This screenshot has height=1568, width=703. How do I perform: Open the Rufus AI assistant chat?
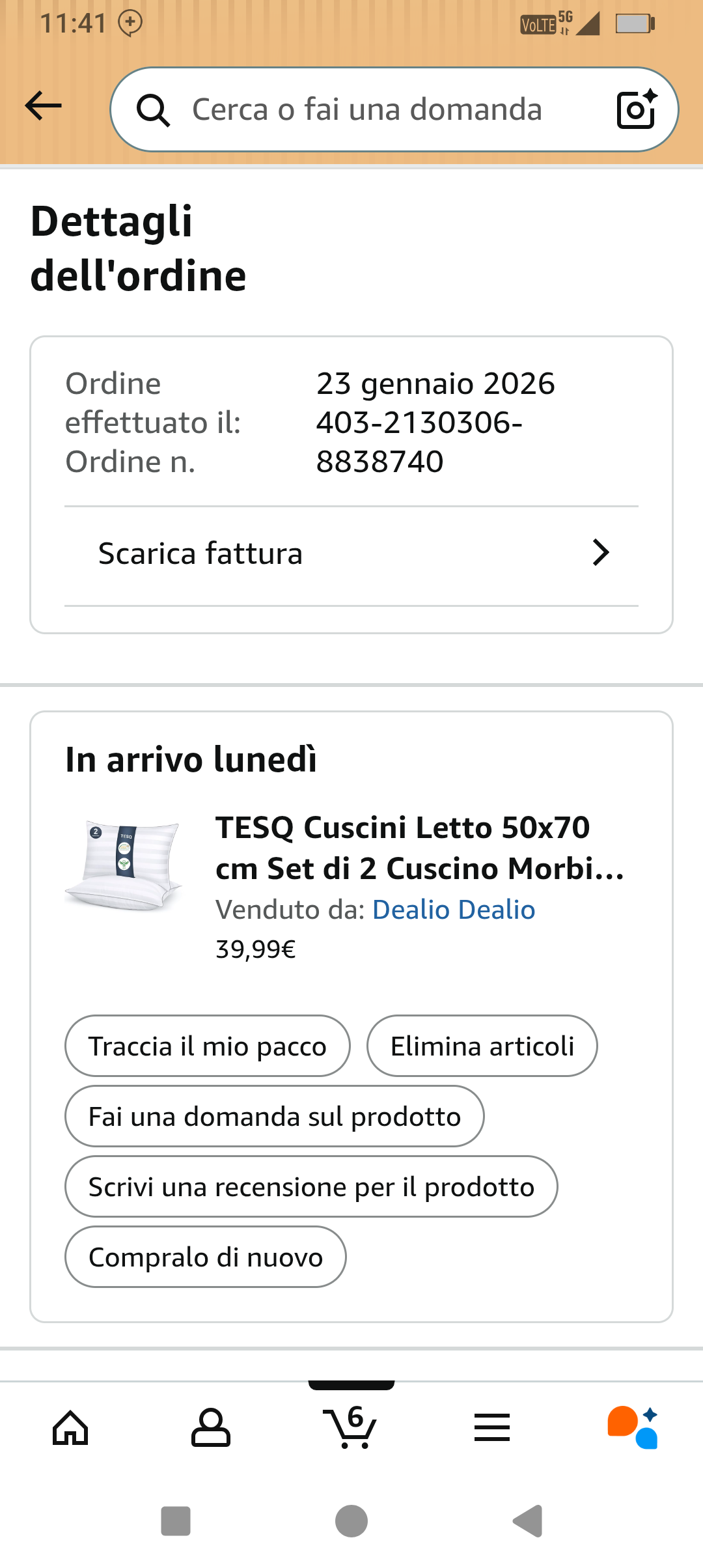(633, 1428)
